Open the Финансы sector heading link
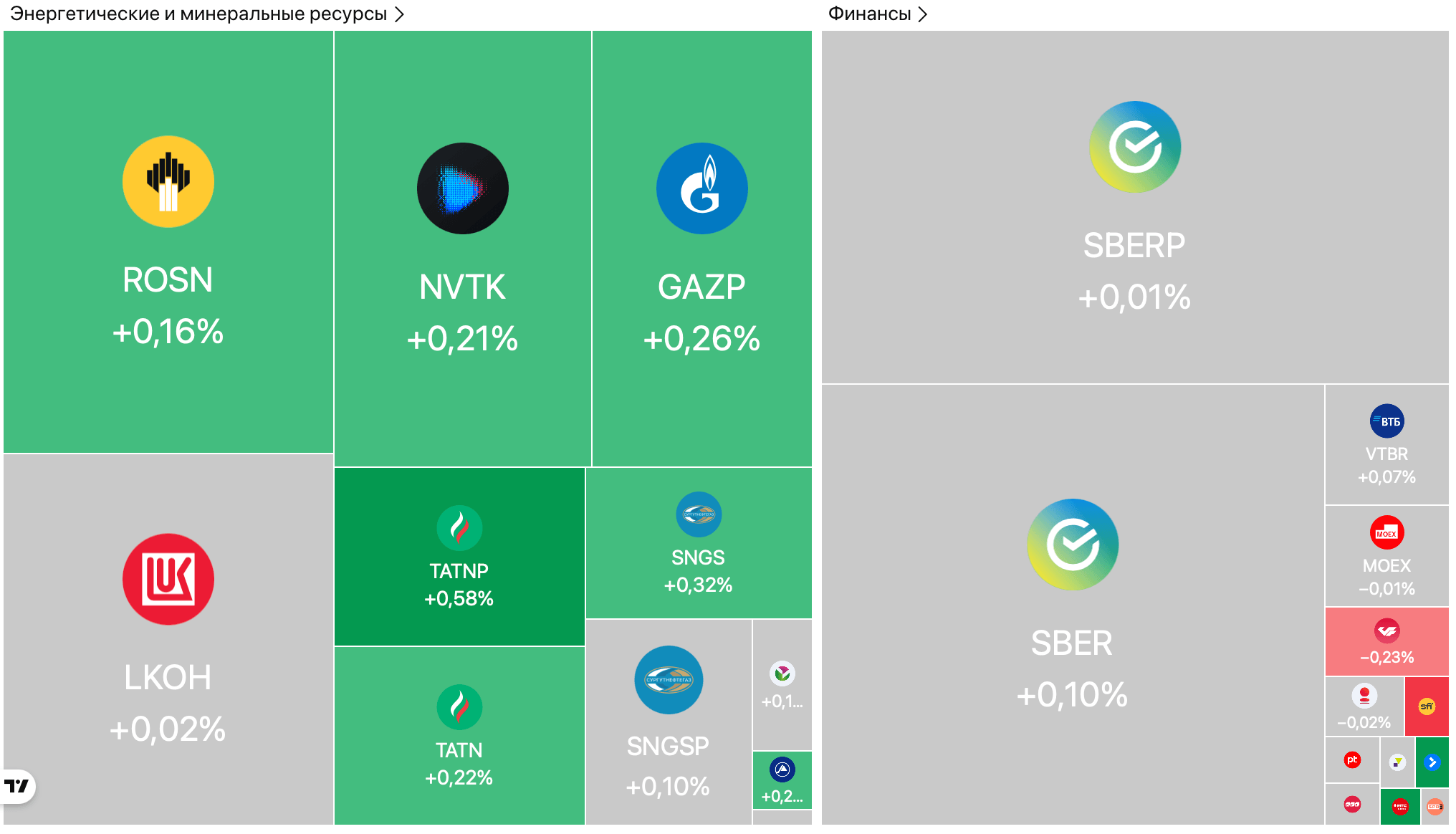1456x834 pixels. (869, 14)
